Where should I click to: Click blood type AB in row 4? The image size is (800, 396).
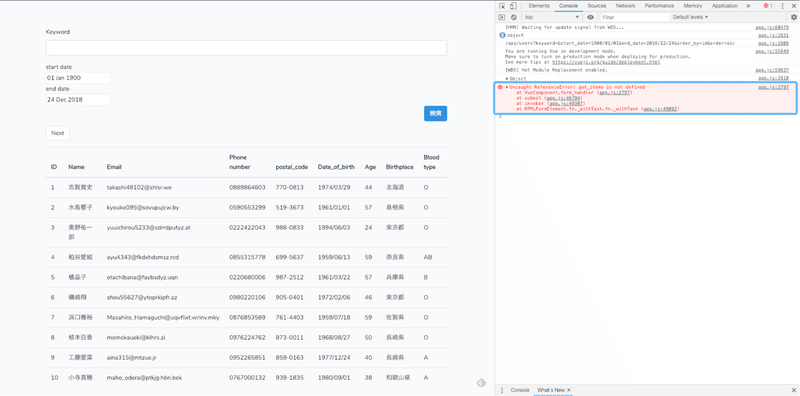[x=428, y=257]
